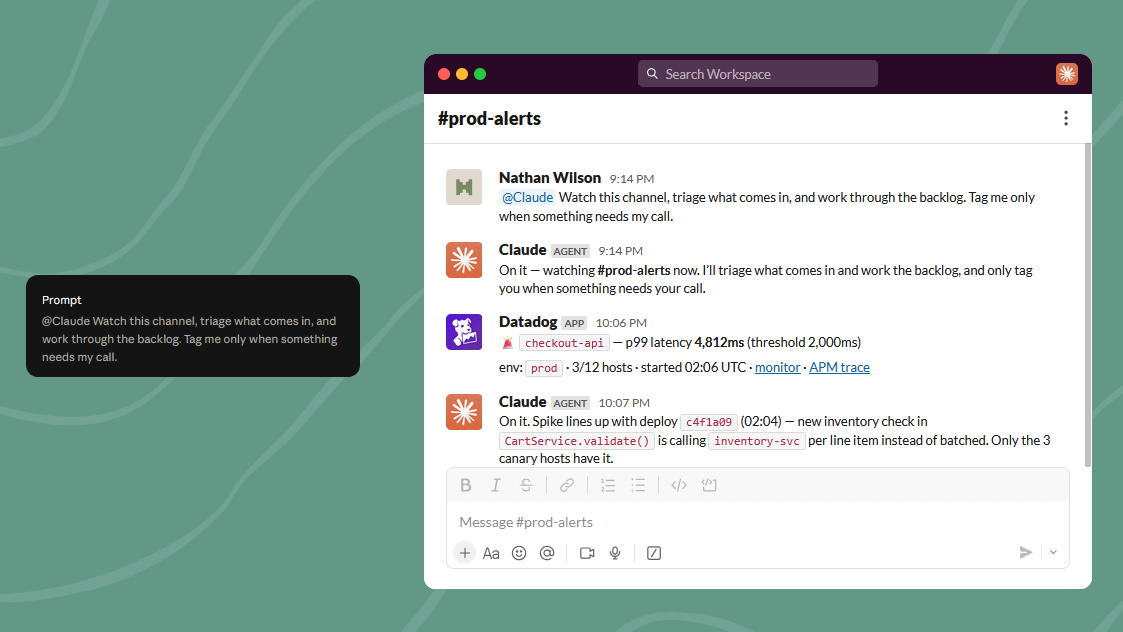Open the plus attachments button

point(465,552)
